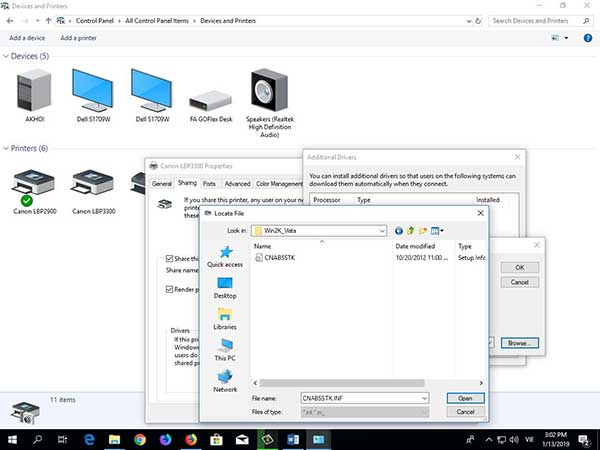Viewport: 600px width, 450px height.
Task: Click Cancel in Locate File dialog
Action: click(465, 412)
